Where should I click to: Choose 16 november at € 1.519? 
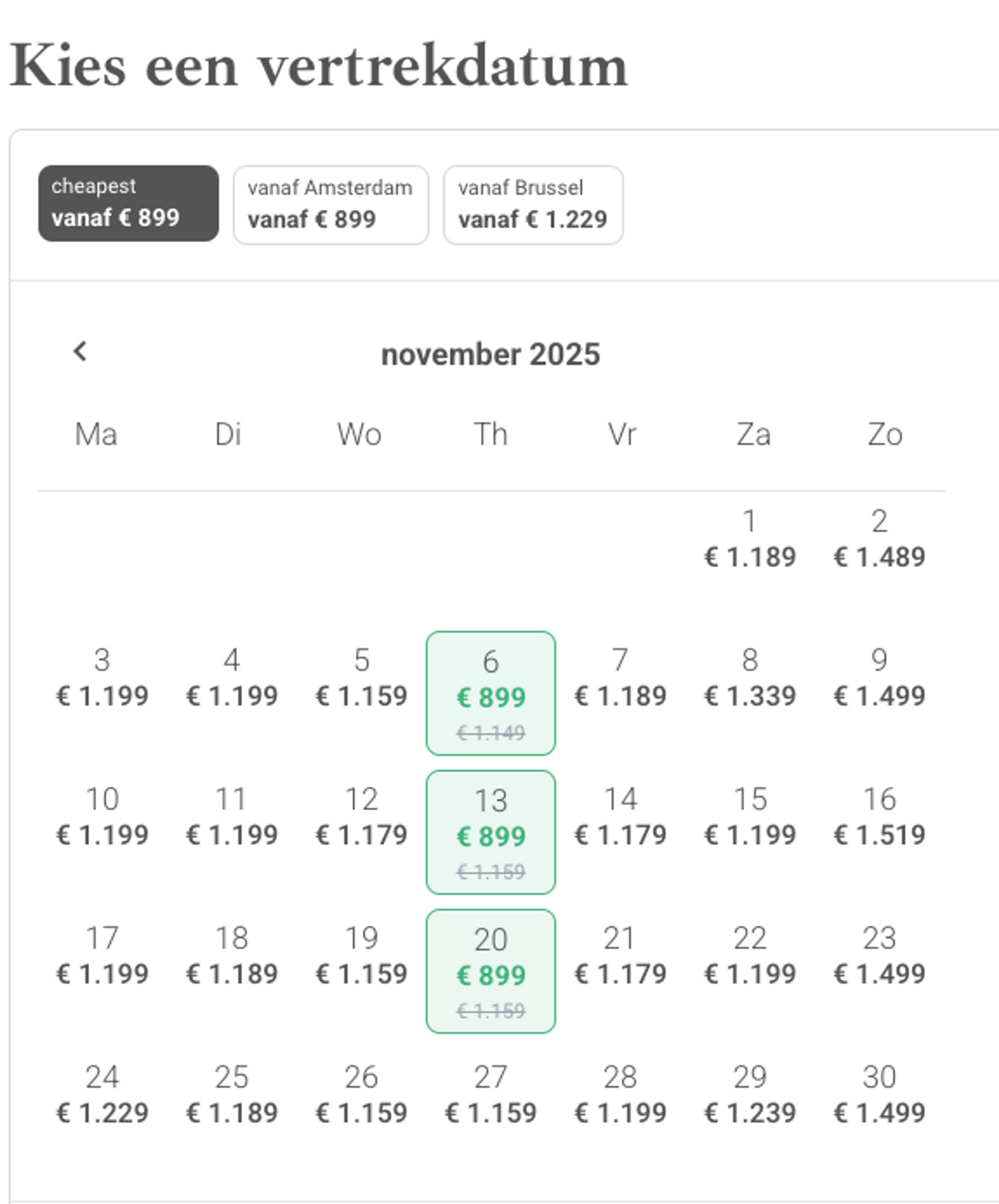[880, 816]
